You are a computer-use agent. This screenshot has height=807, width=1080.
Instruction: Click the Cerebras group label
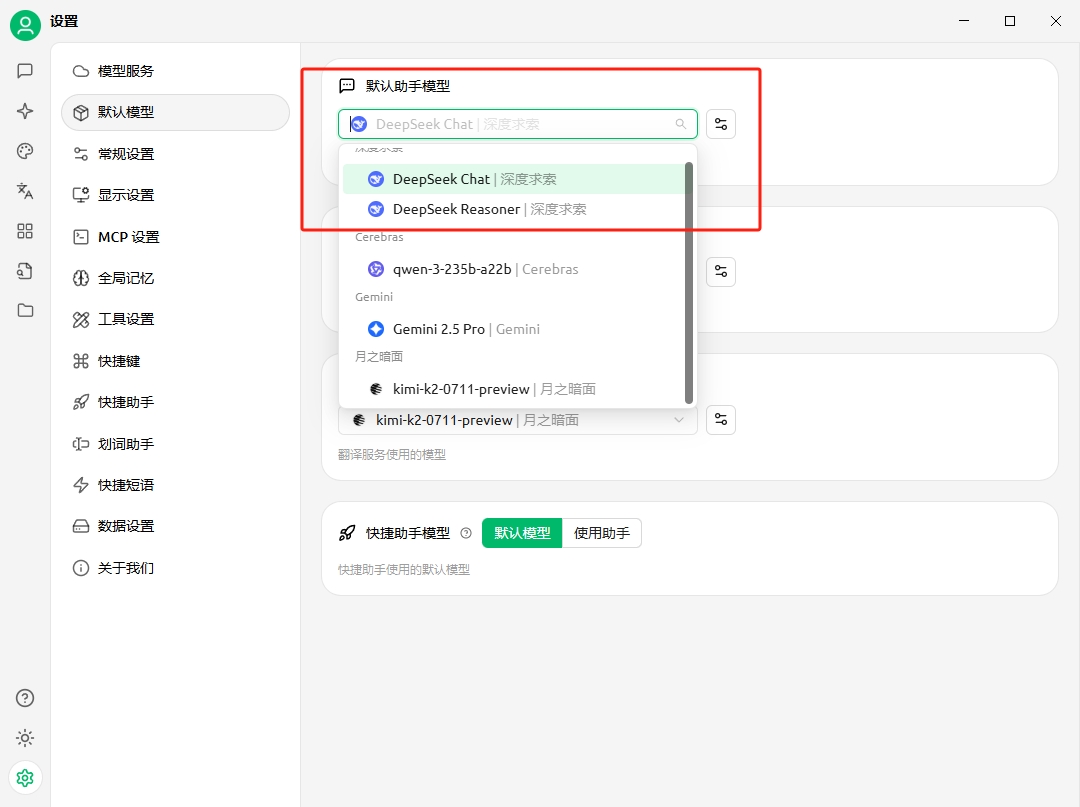tap(380, 237)
